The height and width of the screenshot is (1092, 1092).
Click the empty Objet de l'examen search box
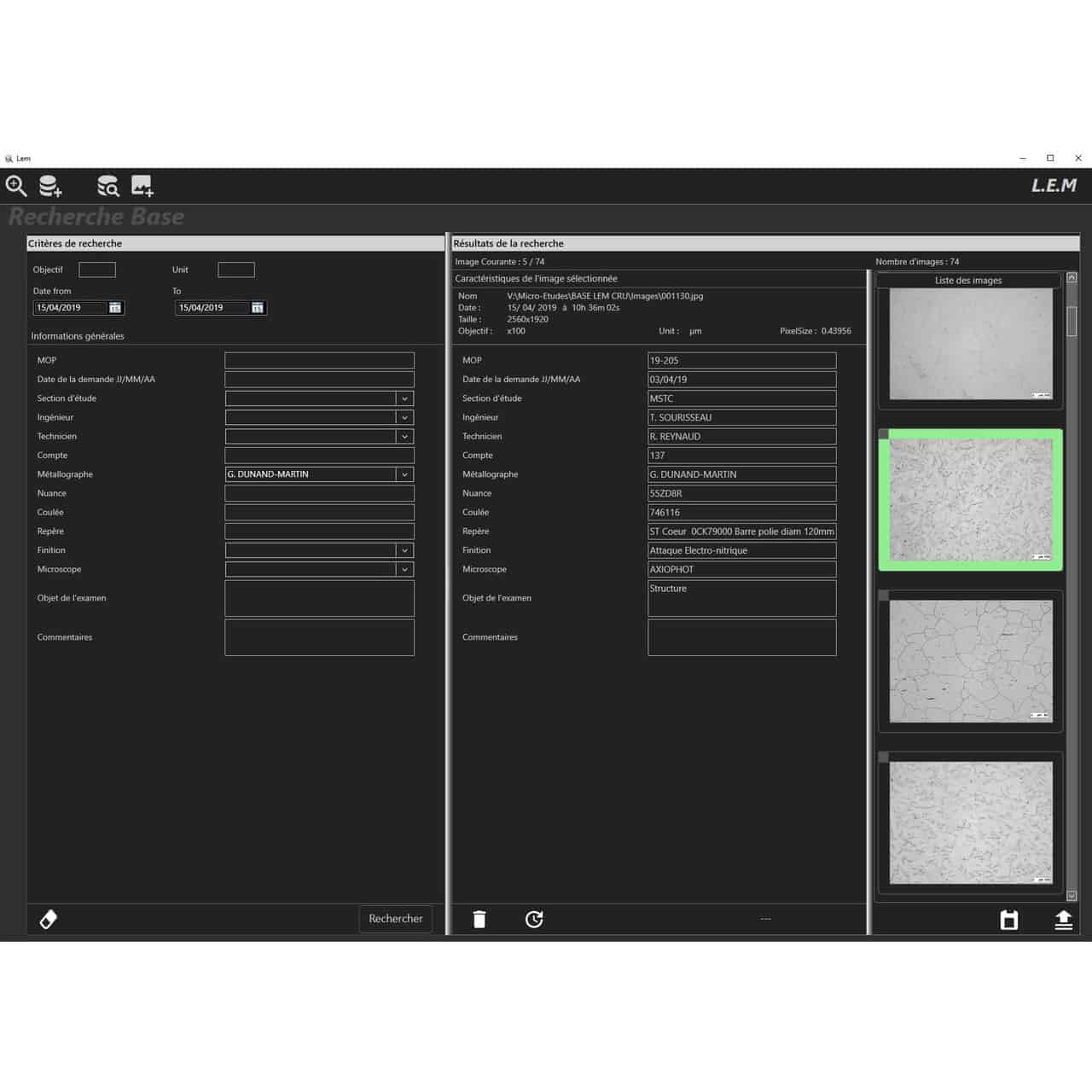(x=319, y=598)
